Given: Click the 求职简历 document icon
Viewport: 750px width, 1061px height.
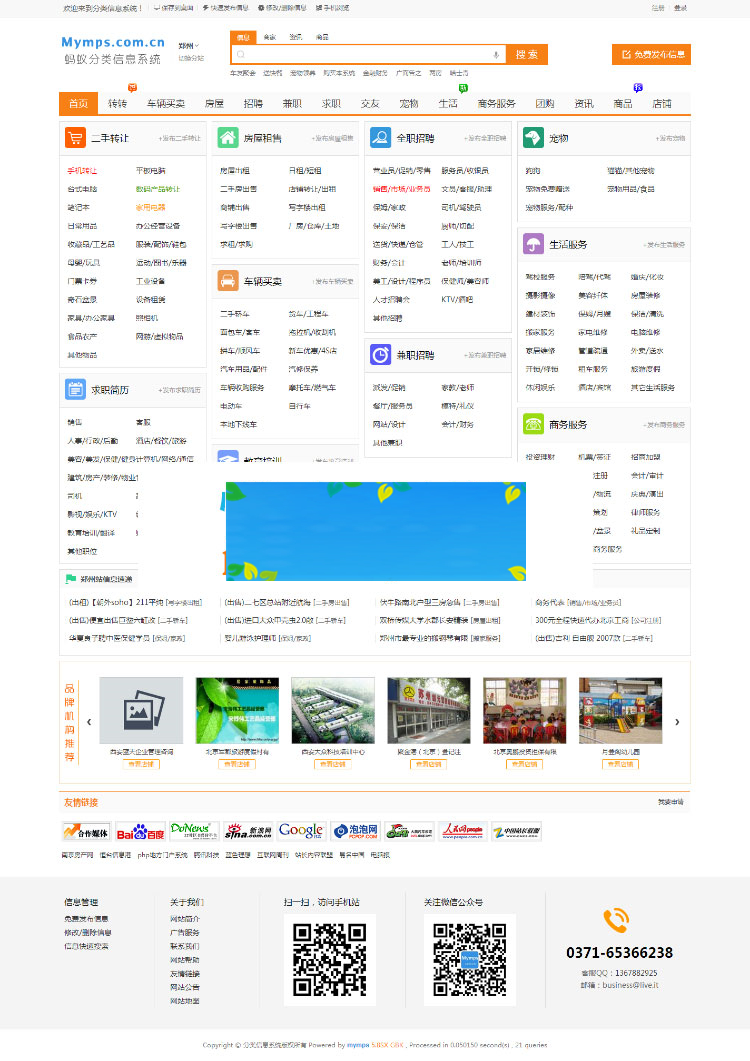Looking at the screenshot, I should coord(75,389).
